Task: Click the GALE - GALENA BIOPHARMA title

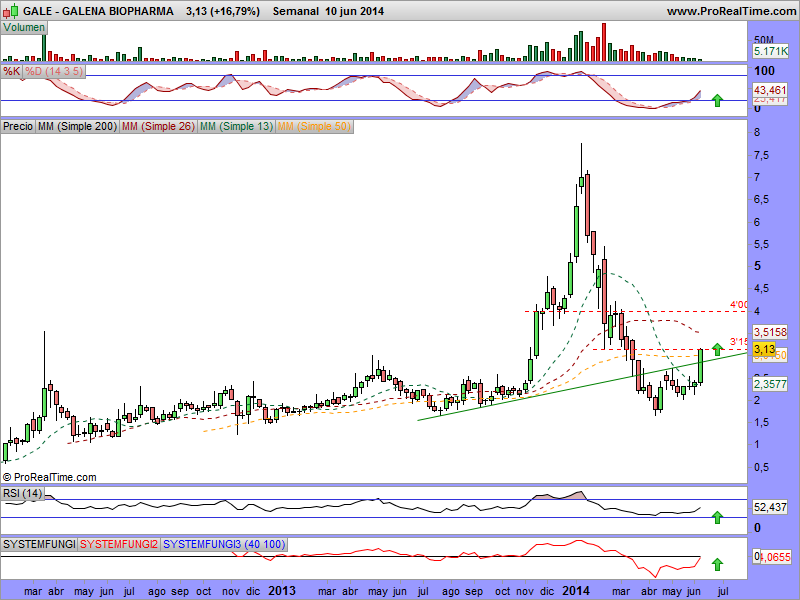Action: pyautogui.click(x=98, y=11)
